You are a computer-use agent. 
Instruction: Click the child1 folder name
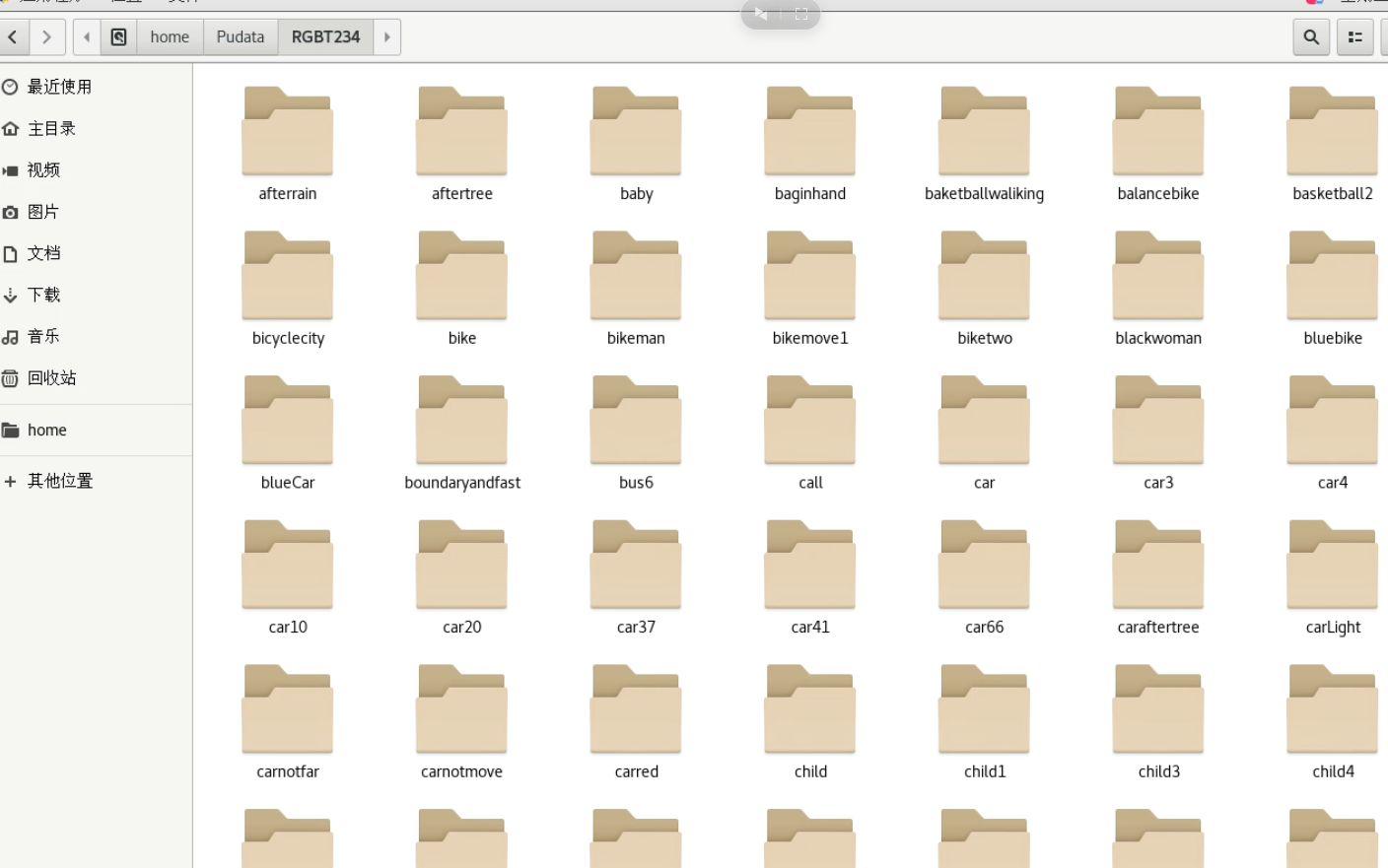point(984,772)
